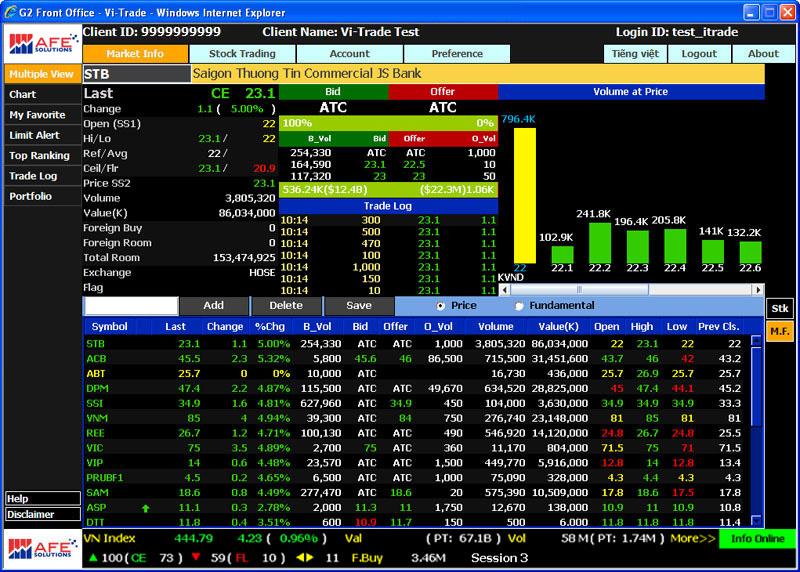Click the Internet Explorer icon in title bar

(x=10, y=12)
